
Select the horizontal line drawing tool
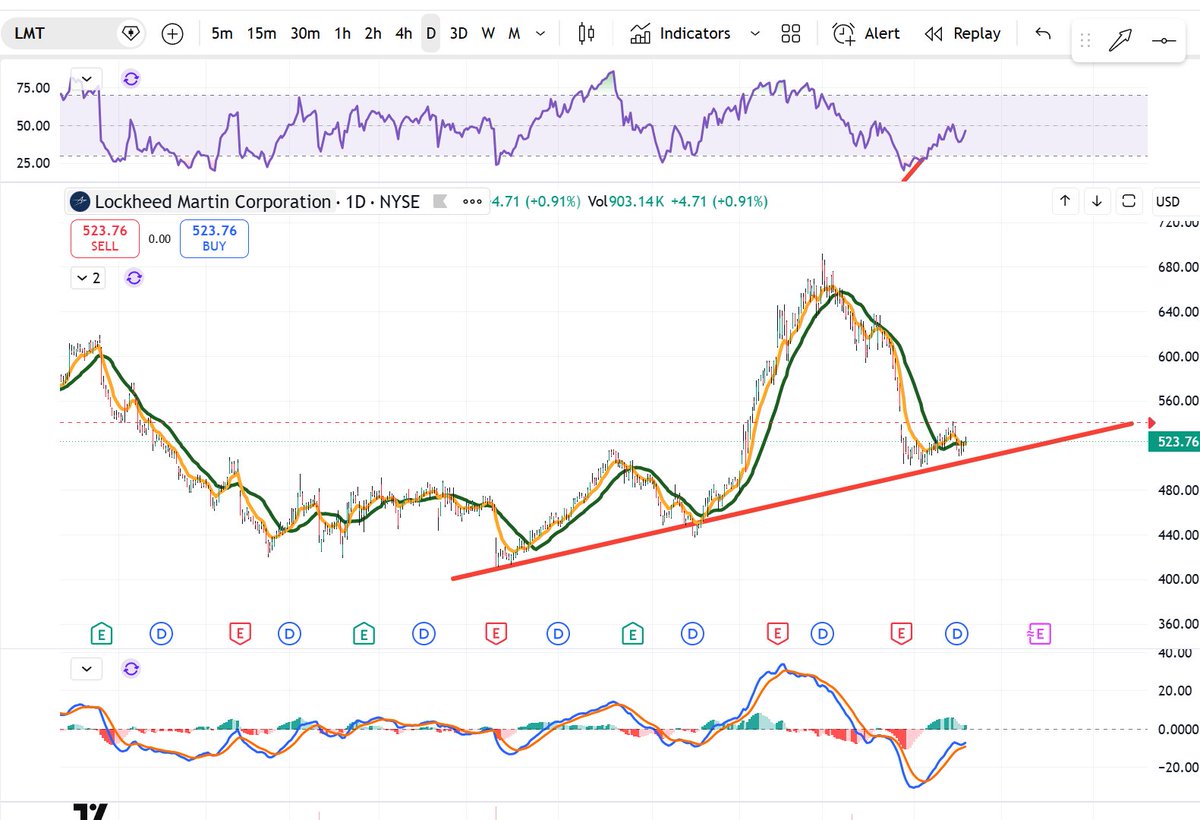(x=1164, y=42)
